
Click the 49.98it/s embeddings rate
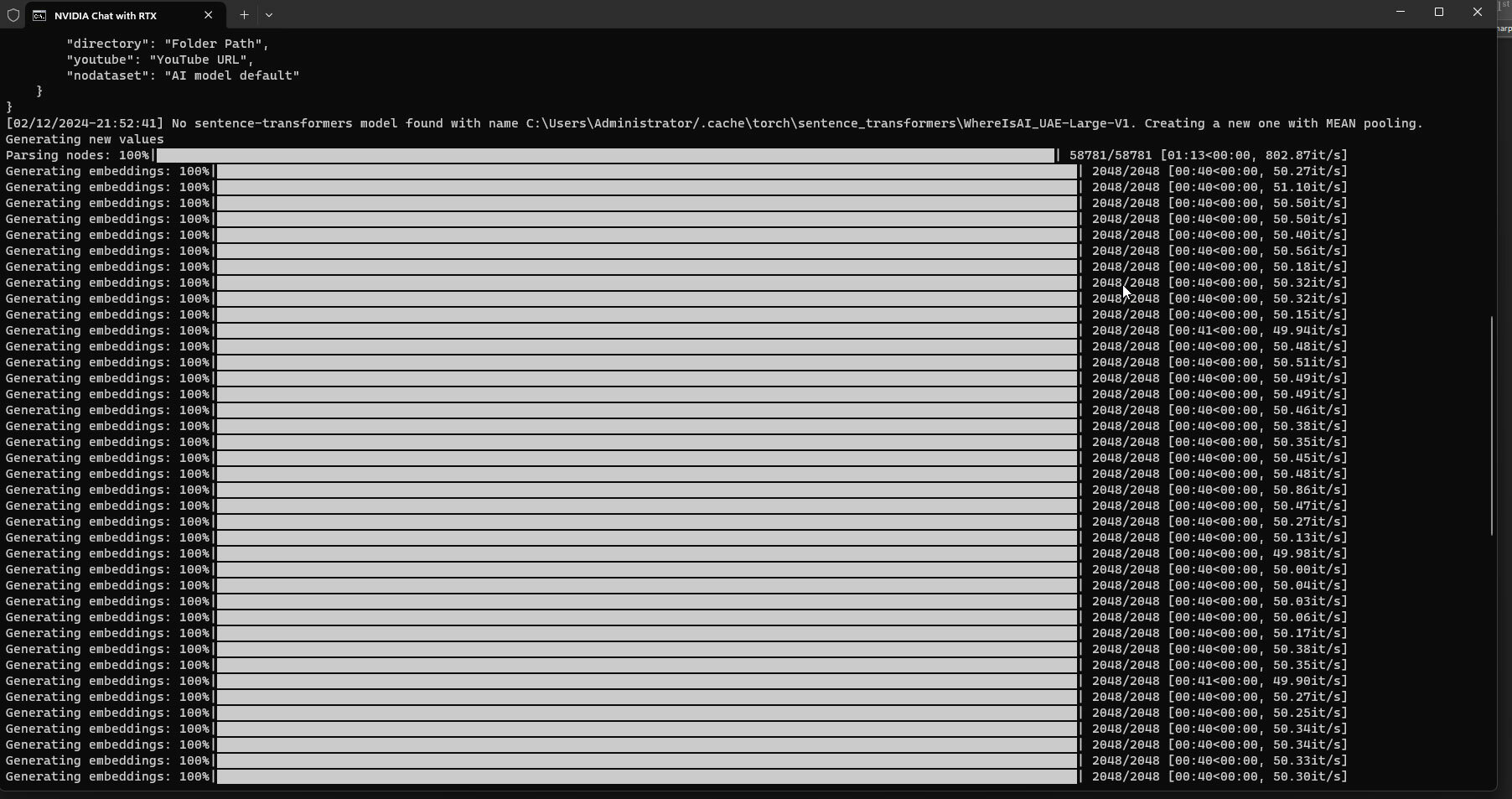[1307, 553]
